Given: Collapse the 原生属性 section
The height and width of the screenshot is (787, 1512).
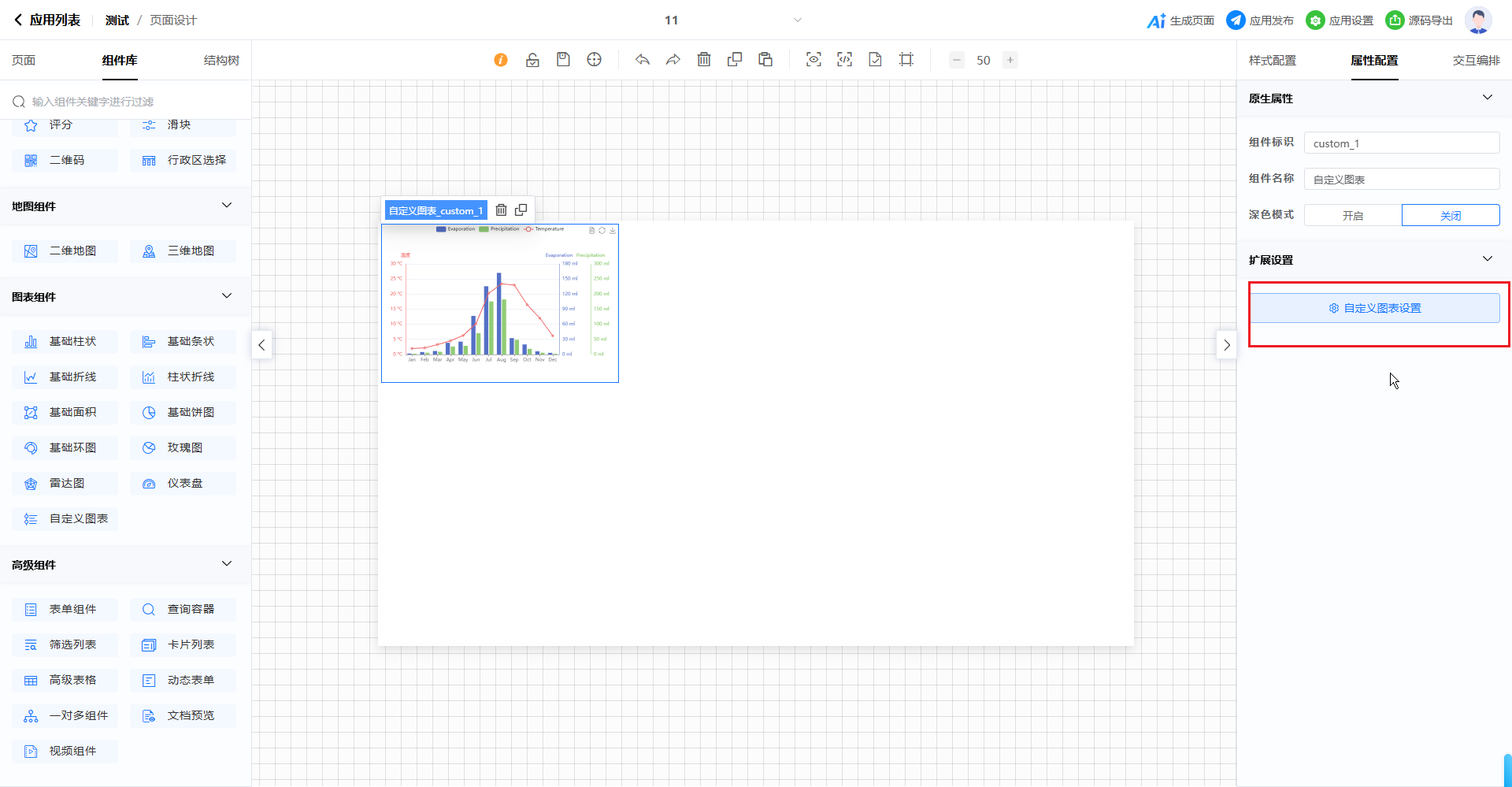Looking at the screenshot, I should (x=1487, y=98).
